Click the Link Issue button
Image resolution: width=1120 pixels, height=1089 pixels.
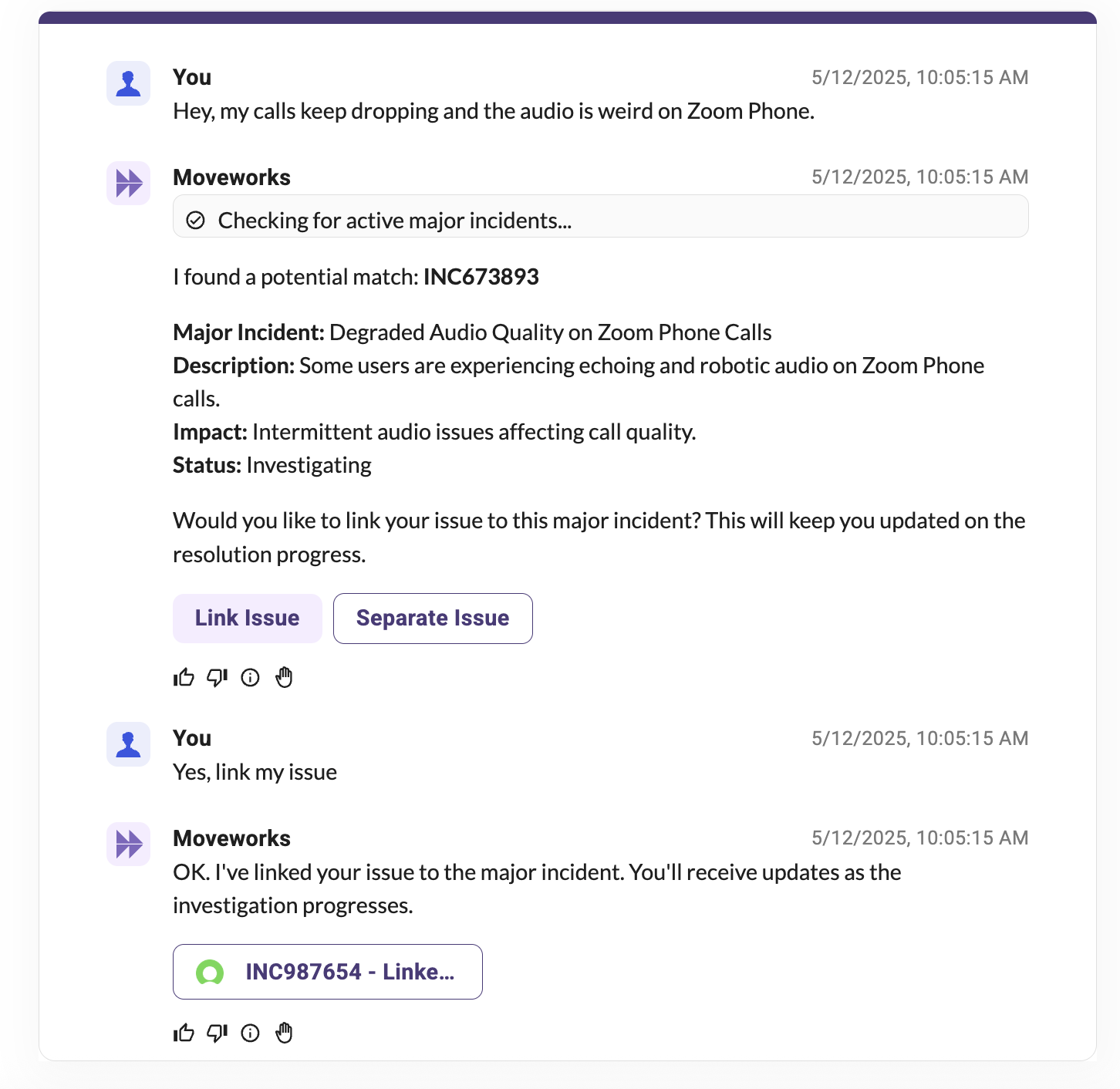click(247, 618)
